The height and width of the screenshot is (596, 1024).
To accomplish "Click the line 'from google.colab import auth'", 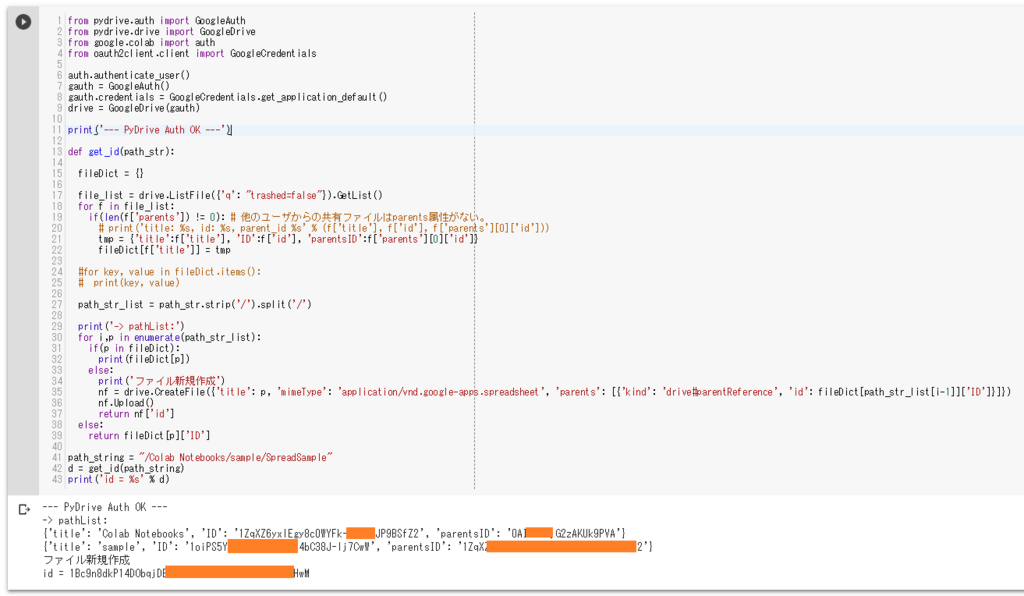I will pos(141,42).
